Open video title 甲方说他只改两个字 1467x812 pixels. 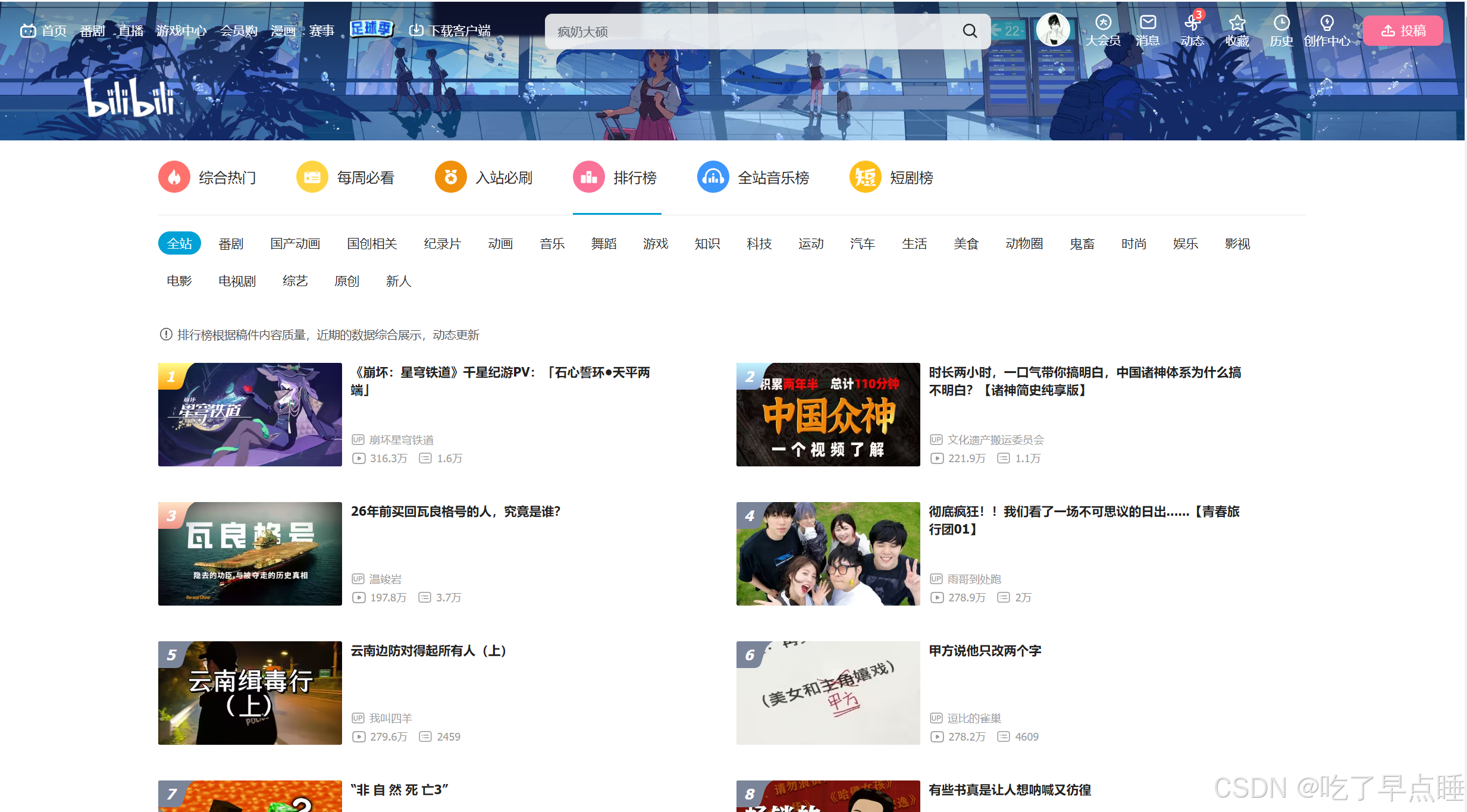(x=985, y=651)
